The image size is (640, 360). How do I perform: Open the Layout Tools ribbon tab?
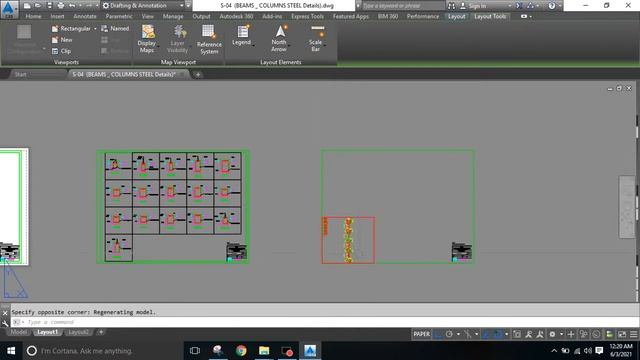pyautogui.click(x=490, y=16)
